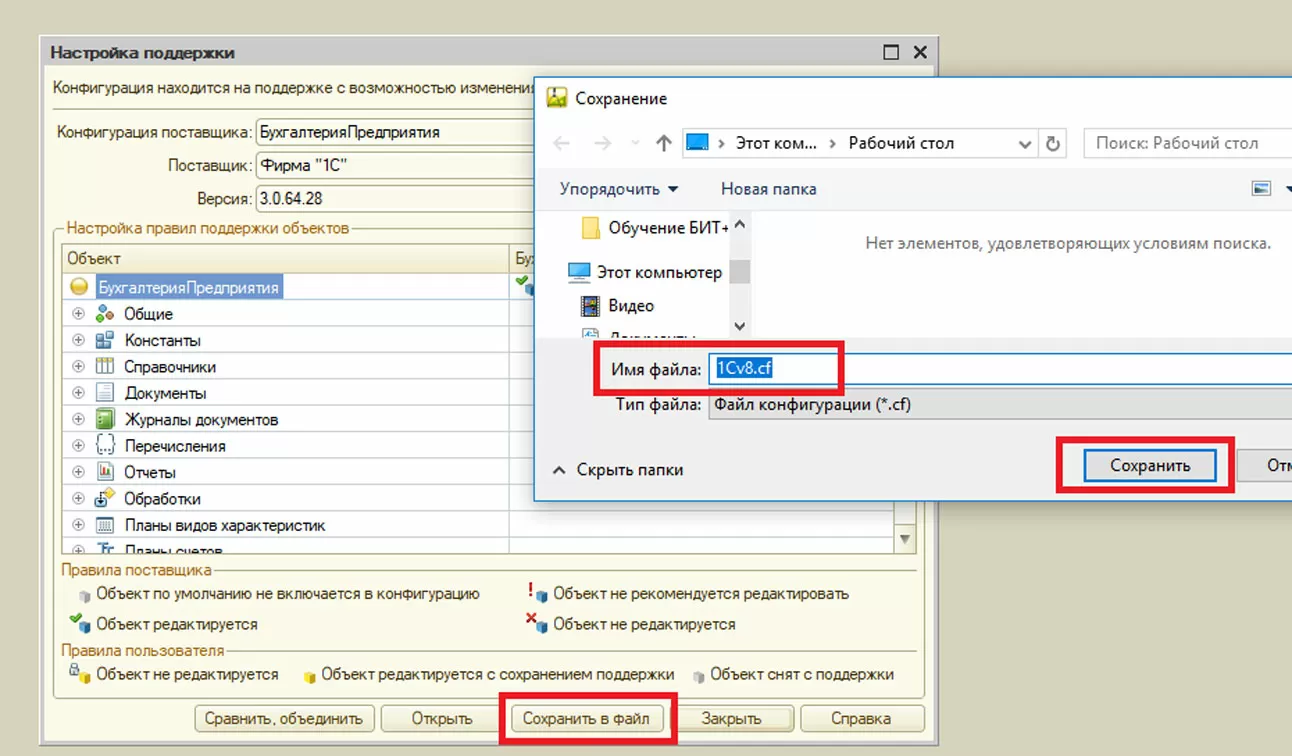Open the Тип файла dropdown
The width and height of the screenshot is (1292, 756).
tap(1000, 405)
